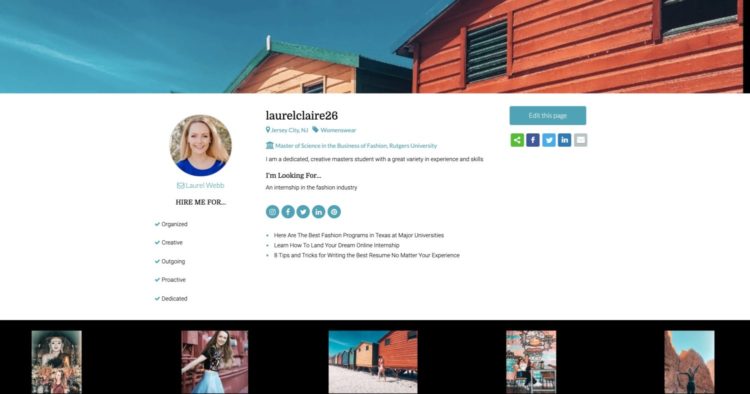The image size is (750, 394).
Task: Open the beach huts gallery thumbnail
Action: click(x=373, y=362)
